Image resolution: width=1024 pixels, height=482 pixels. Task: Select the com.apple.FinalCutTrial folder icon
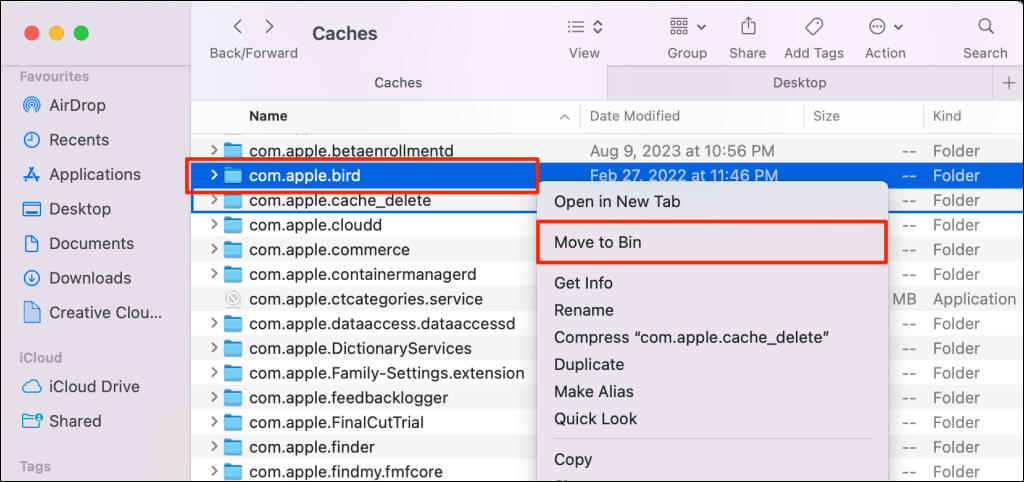click(x=233, y=423)
